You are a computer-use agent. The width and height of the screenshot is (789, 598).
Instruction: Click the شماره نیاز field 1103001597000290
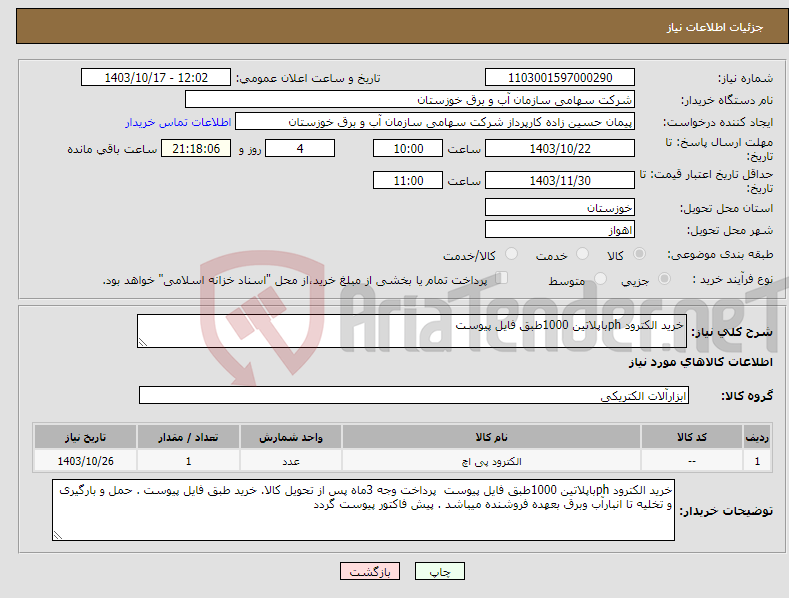pos(560,78)
